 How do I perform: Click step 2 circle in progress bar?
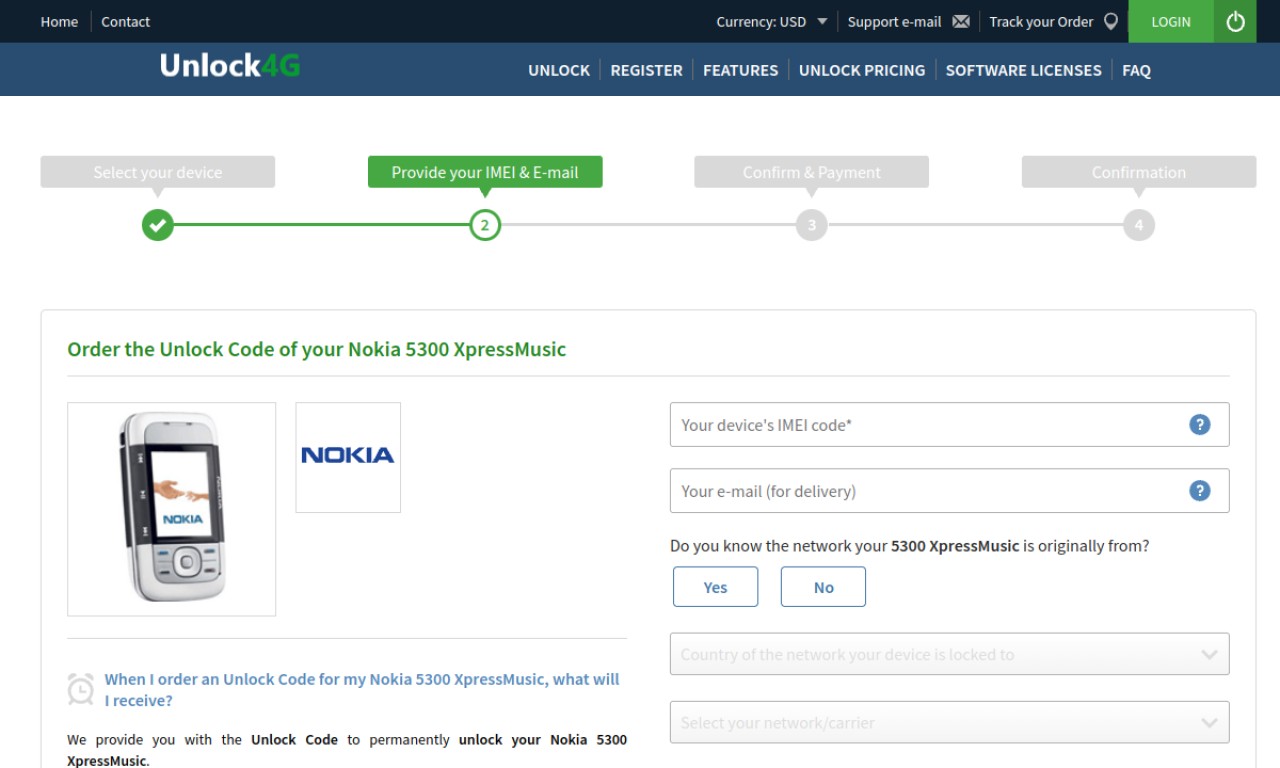485,225
